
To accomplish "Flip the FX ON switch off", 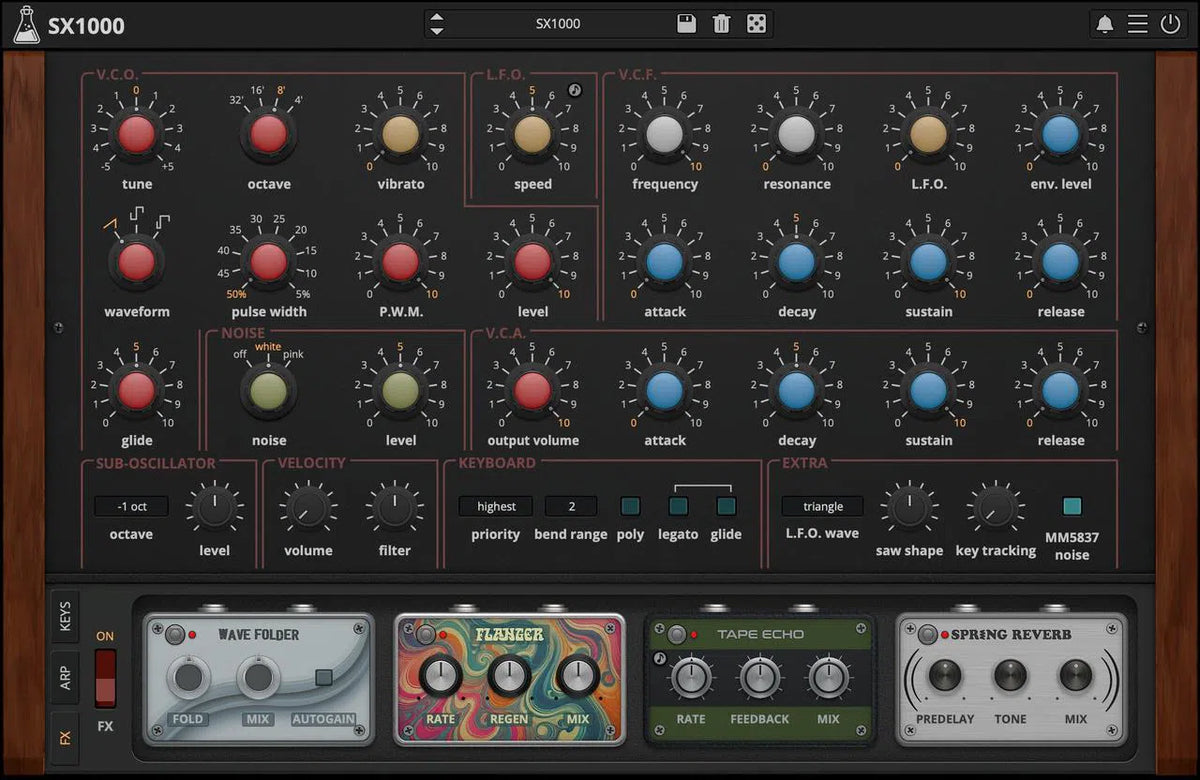I will [x=104, y=678].
